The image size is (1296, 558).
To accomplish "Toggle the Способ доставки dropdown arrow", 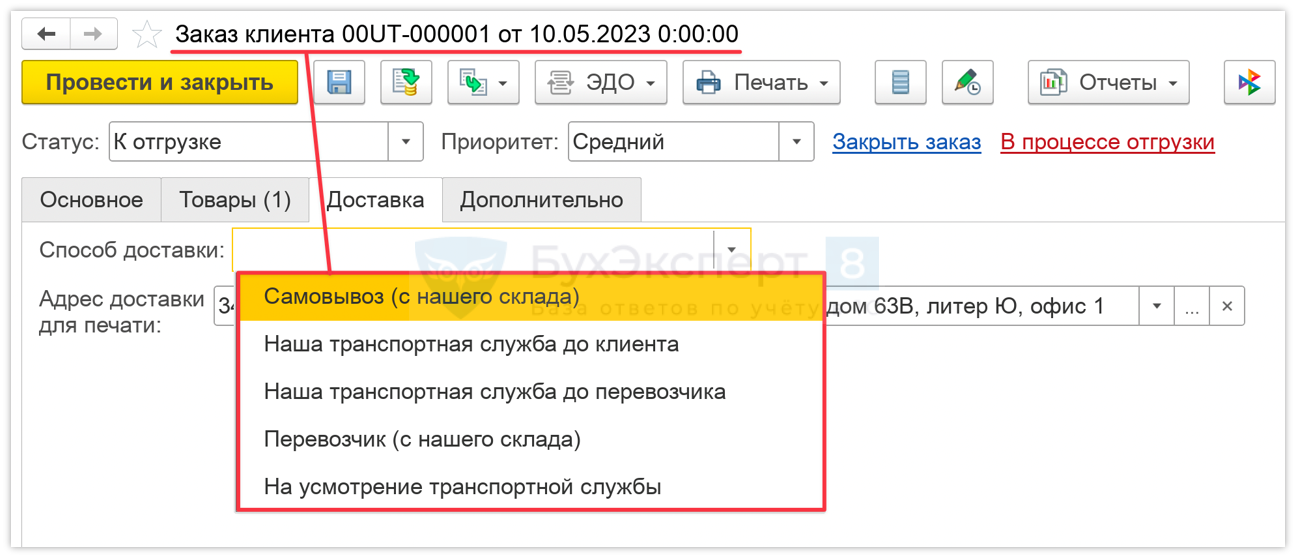I will 732,250.
